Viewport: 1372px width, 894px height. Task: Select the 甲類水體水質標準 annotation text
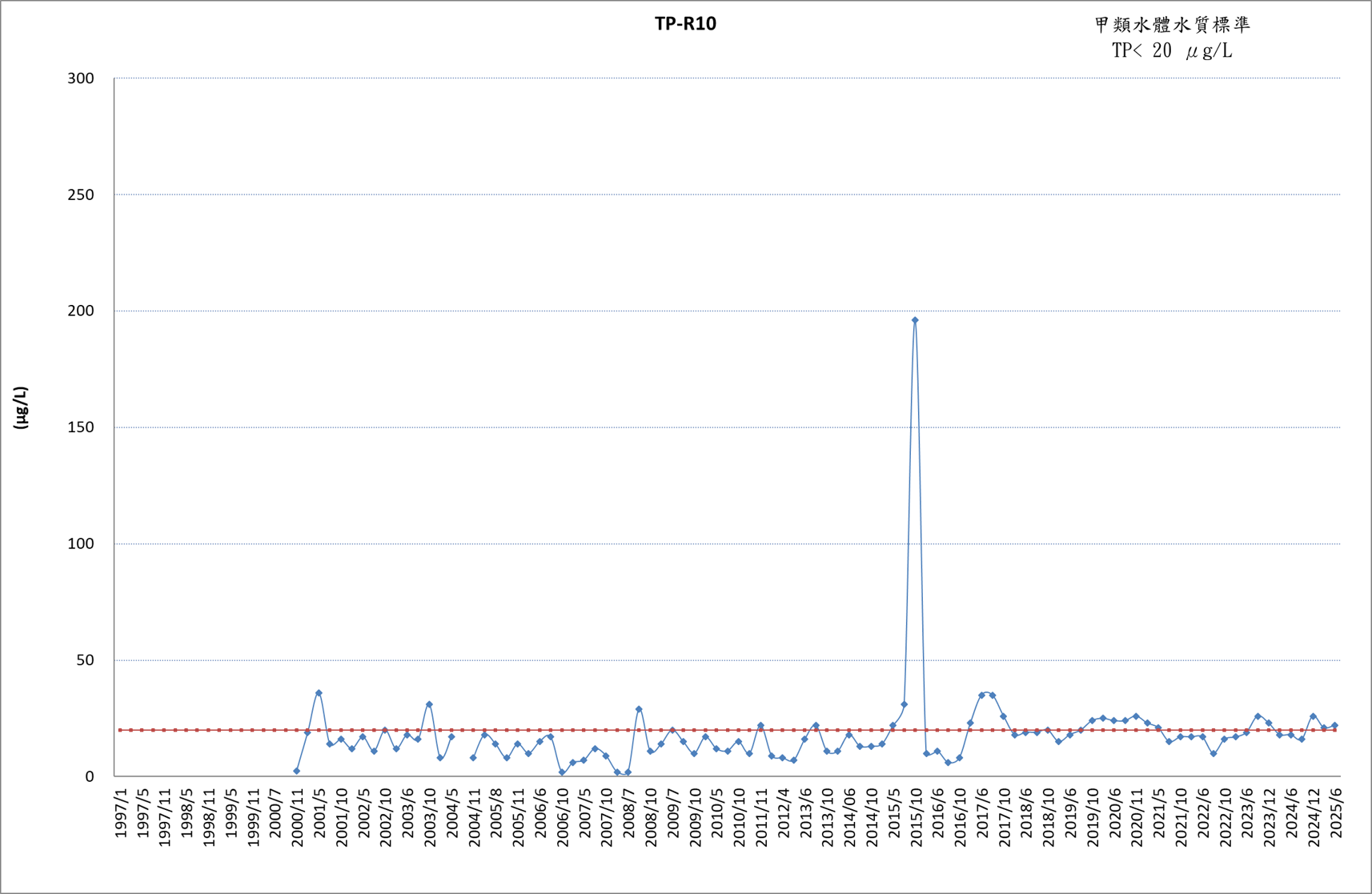(1172, 25)
